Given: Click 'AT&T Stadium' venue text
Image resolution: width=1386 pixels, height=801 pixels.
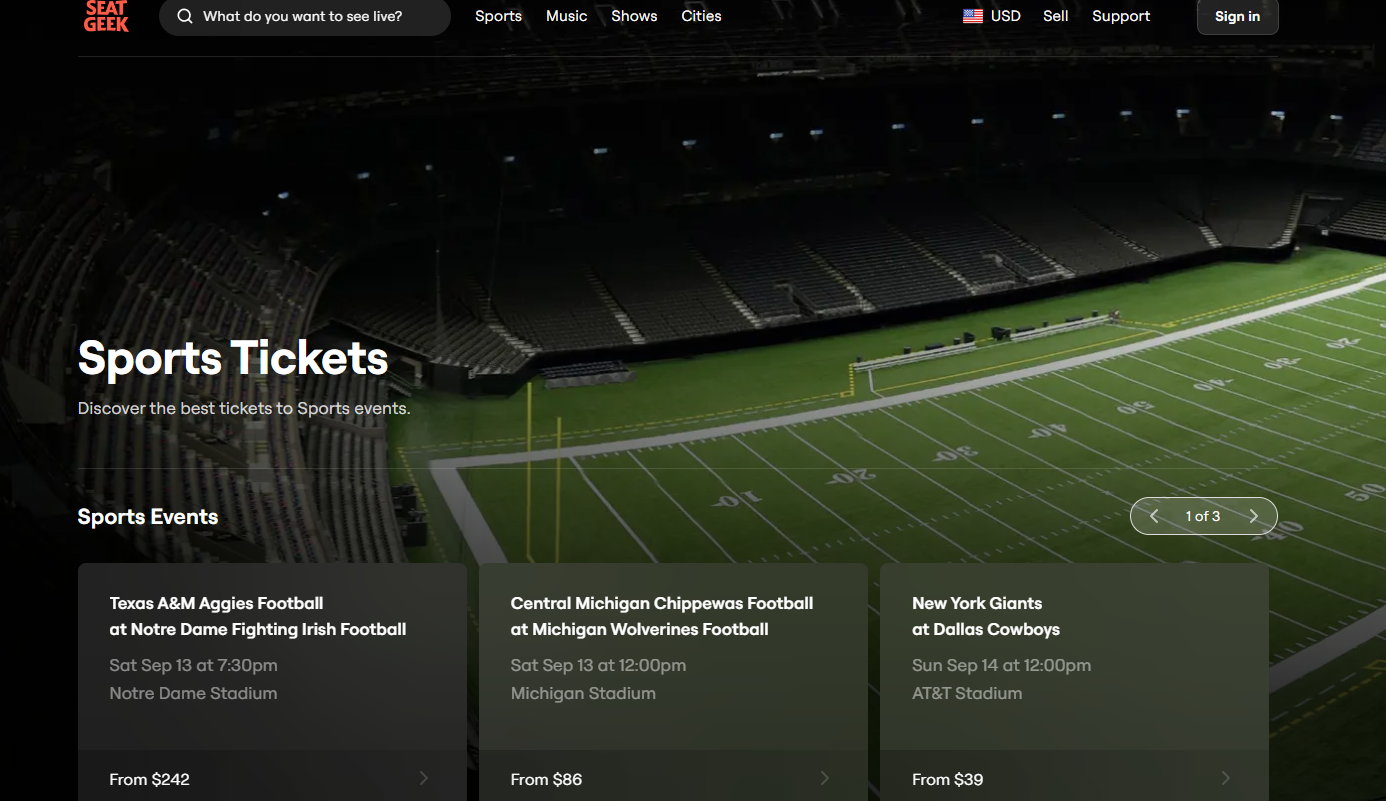Looking at the screenshot, I should [967, 693].
